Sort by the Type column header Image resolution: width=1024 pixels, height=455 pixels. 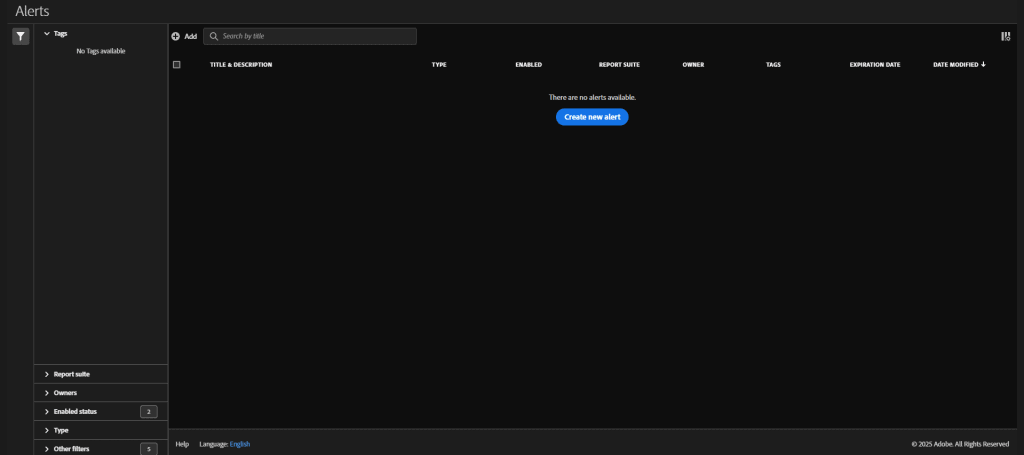[439, 65]
